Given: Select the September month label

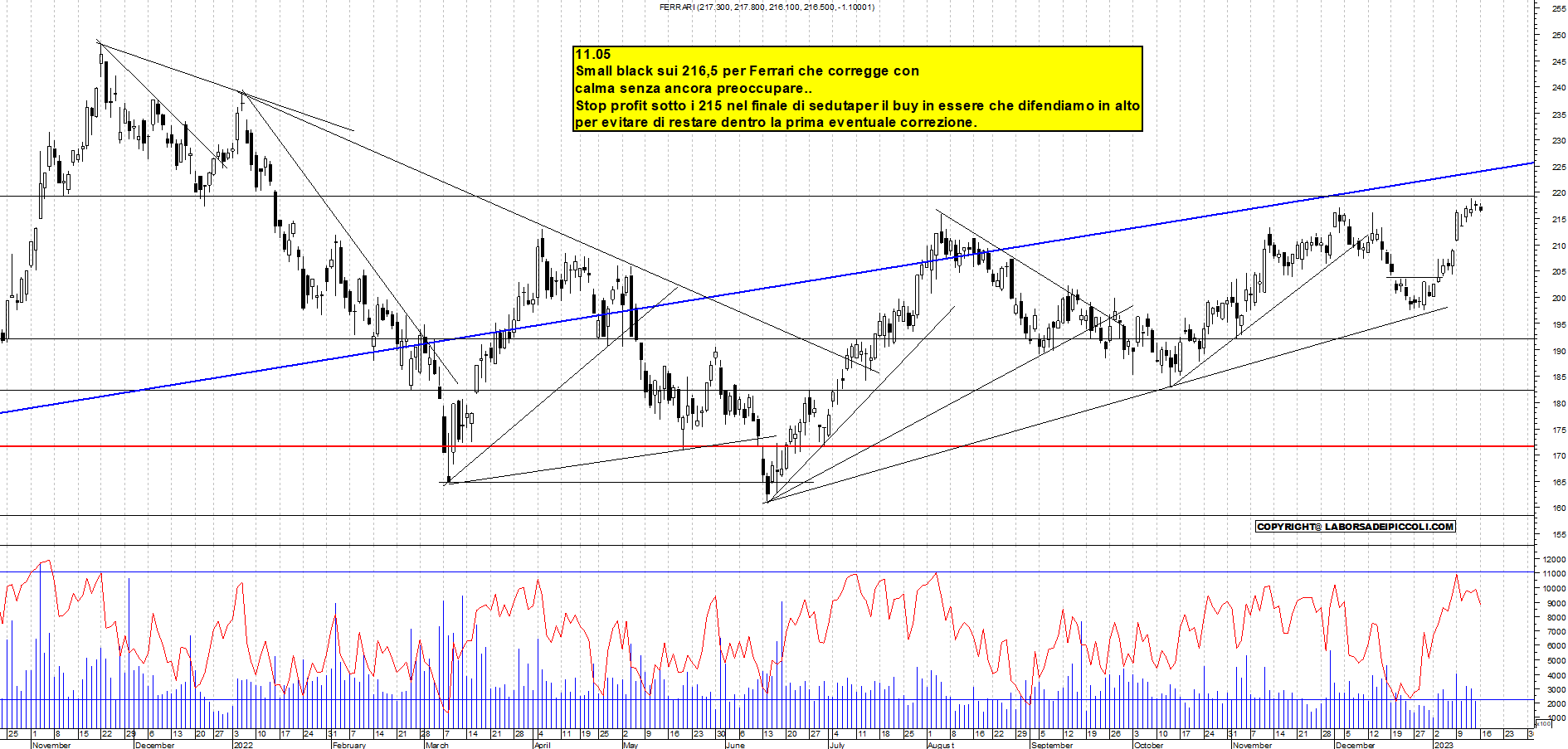Looking at the screenshot, I should point(1052,745).
